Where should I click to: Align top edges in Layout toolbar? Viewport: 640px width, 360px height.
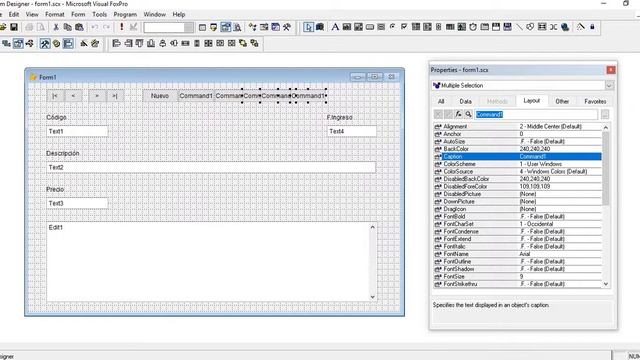coord(140,43)
